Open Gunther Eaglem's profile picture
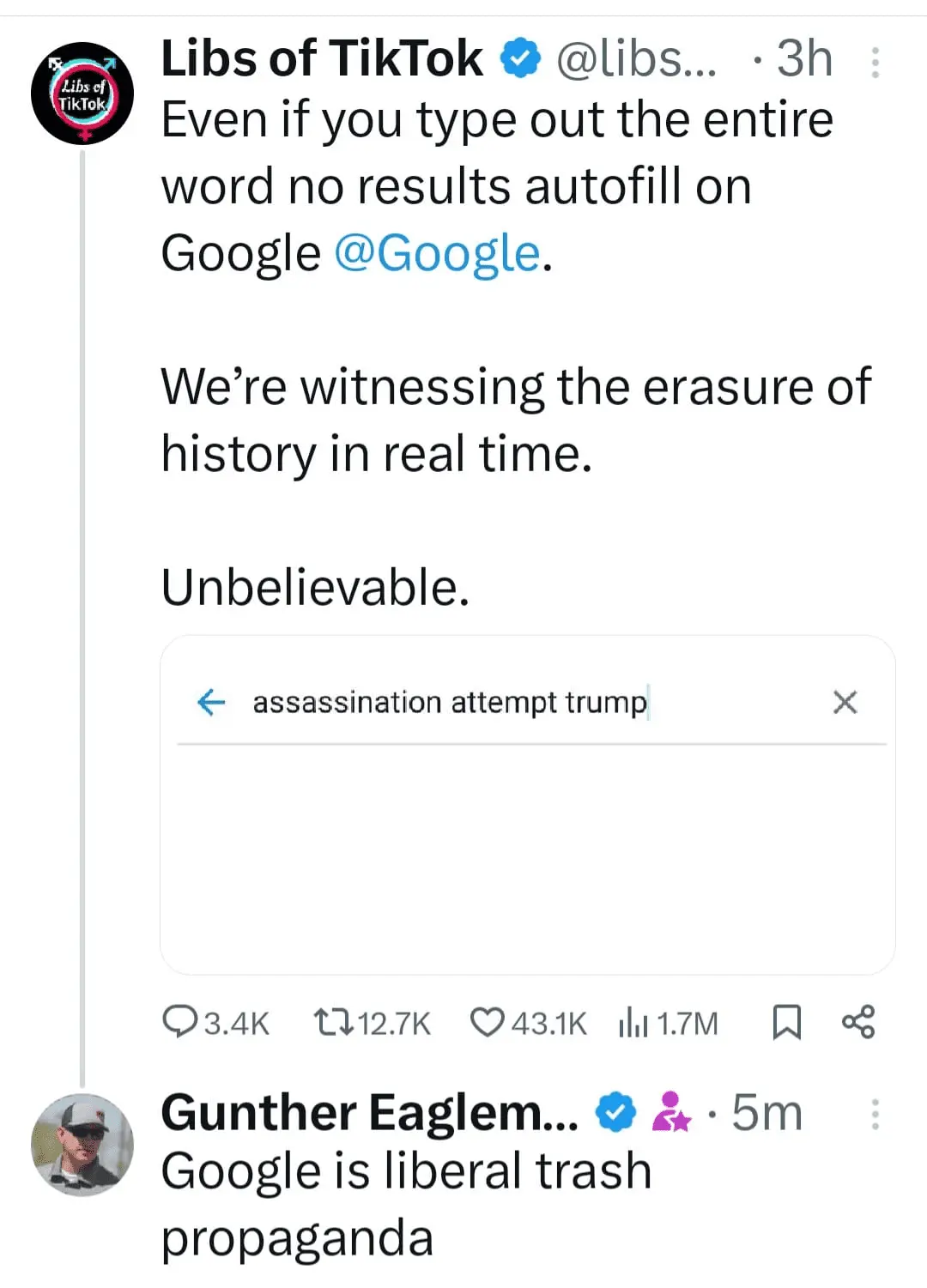This screenshot has height=1288, width=927. click(x=82, y=1145)
